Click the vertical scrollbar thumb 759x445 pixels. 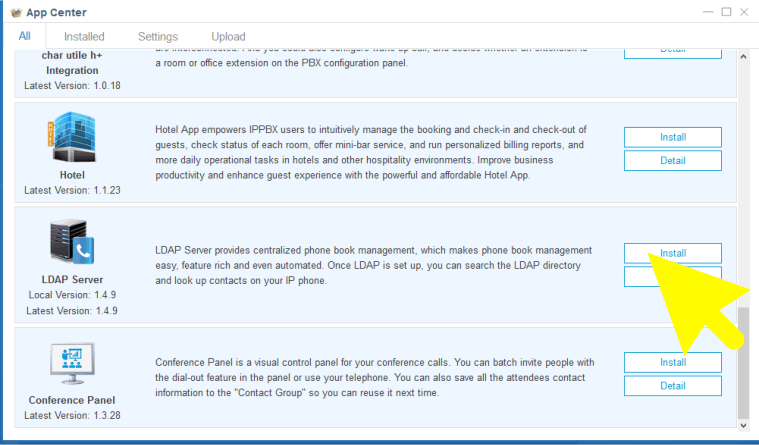(x=742, y=360)
